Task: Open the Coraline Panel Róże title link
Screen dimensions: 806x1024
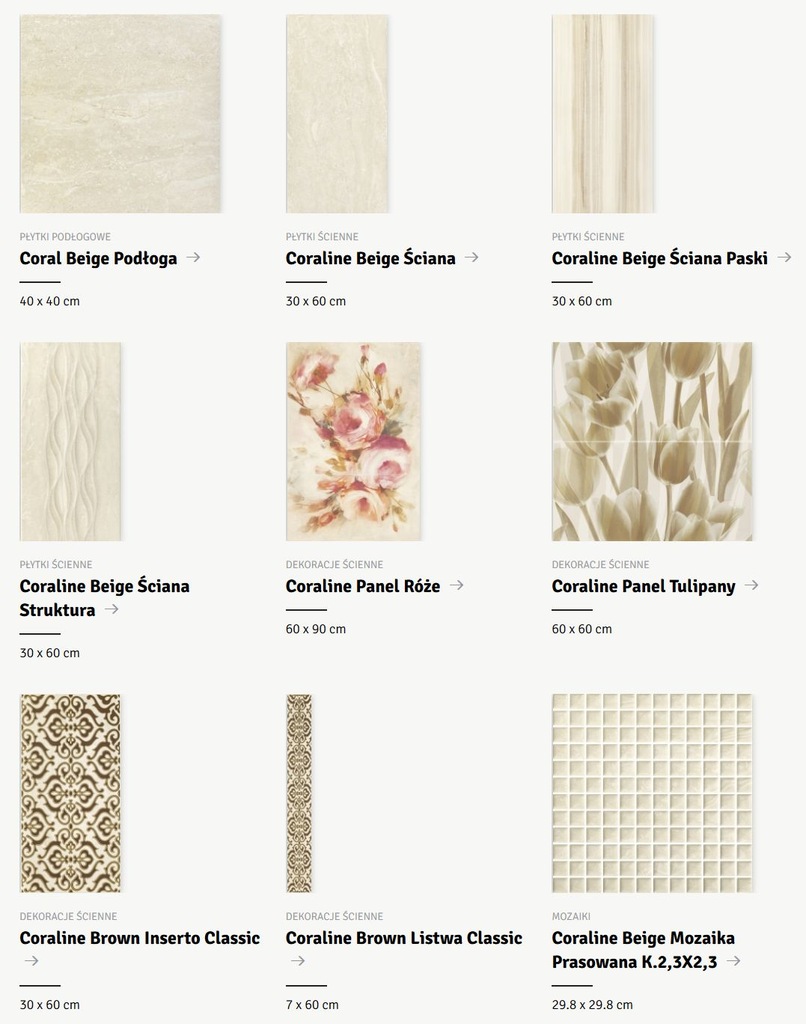Action: [x=363, y=586]
